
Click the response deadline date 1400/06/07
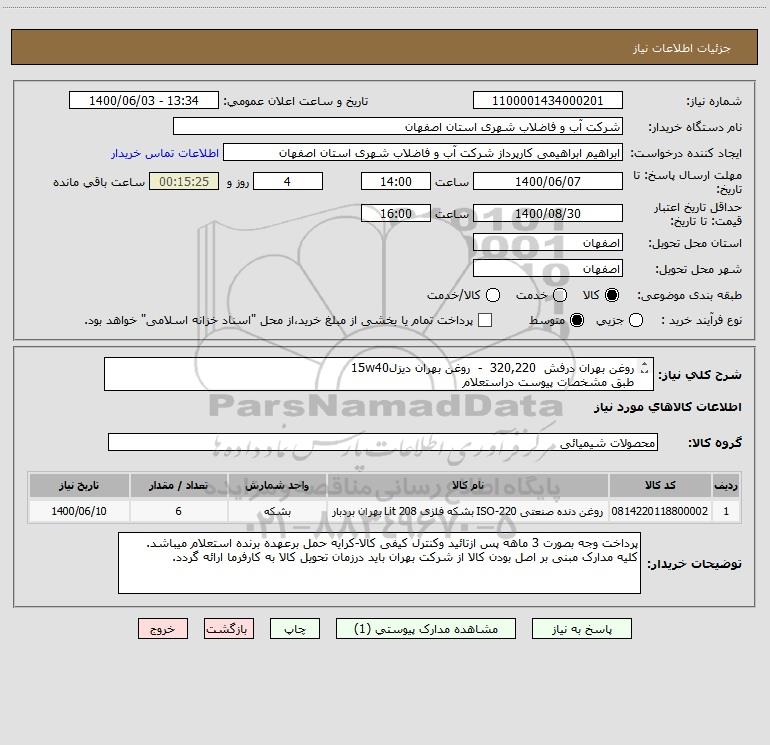pos(548,181)
